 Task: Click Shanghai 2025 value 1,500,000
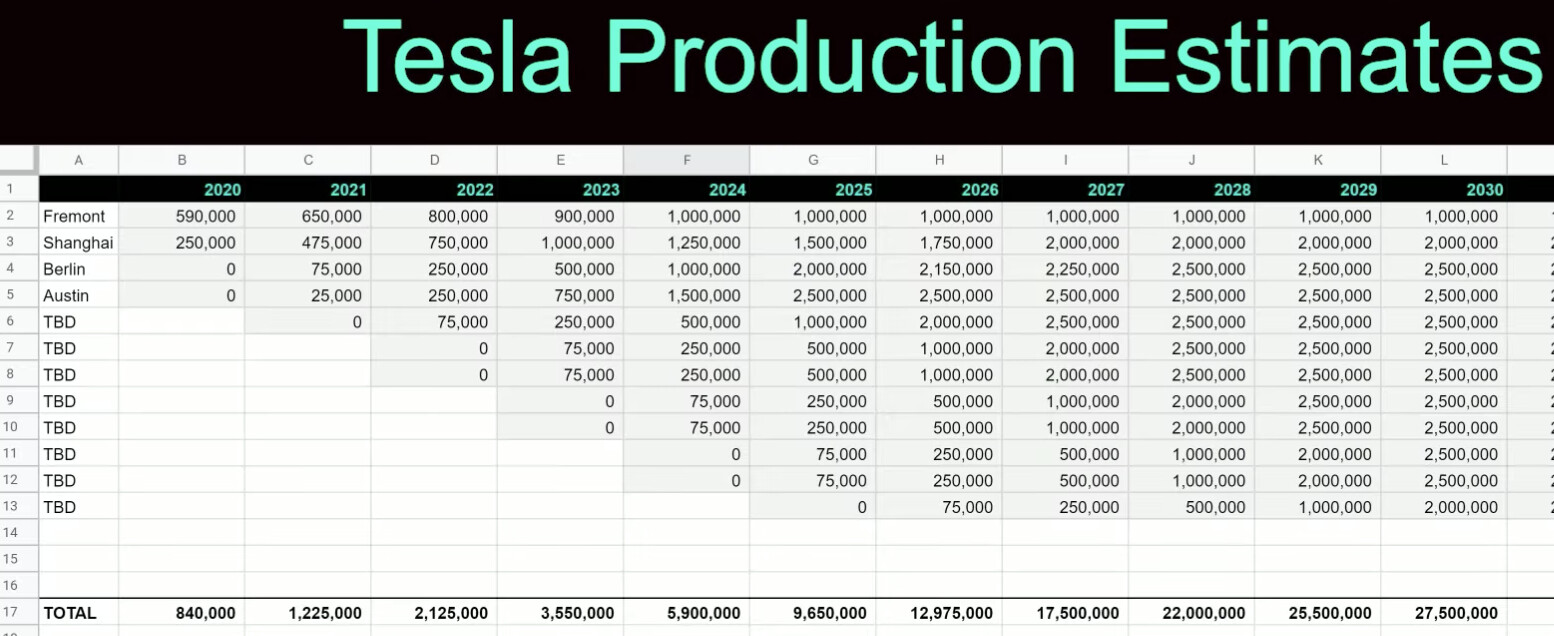click(x=813, y=242)
